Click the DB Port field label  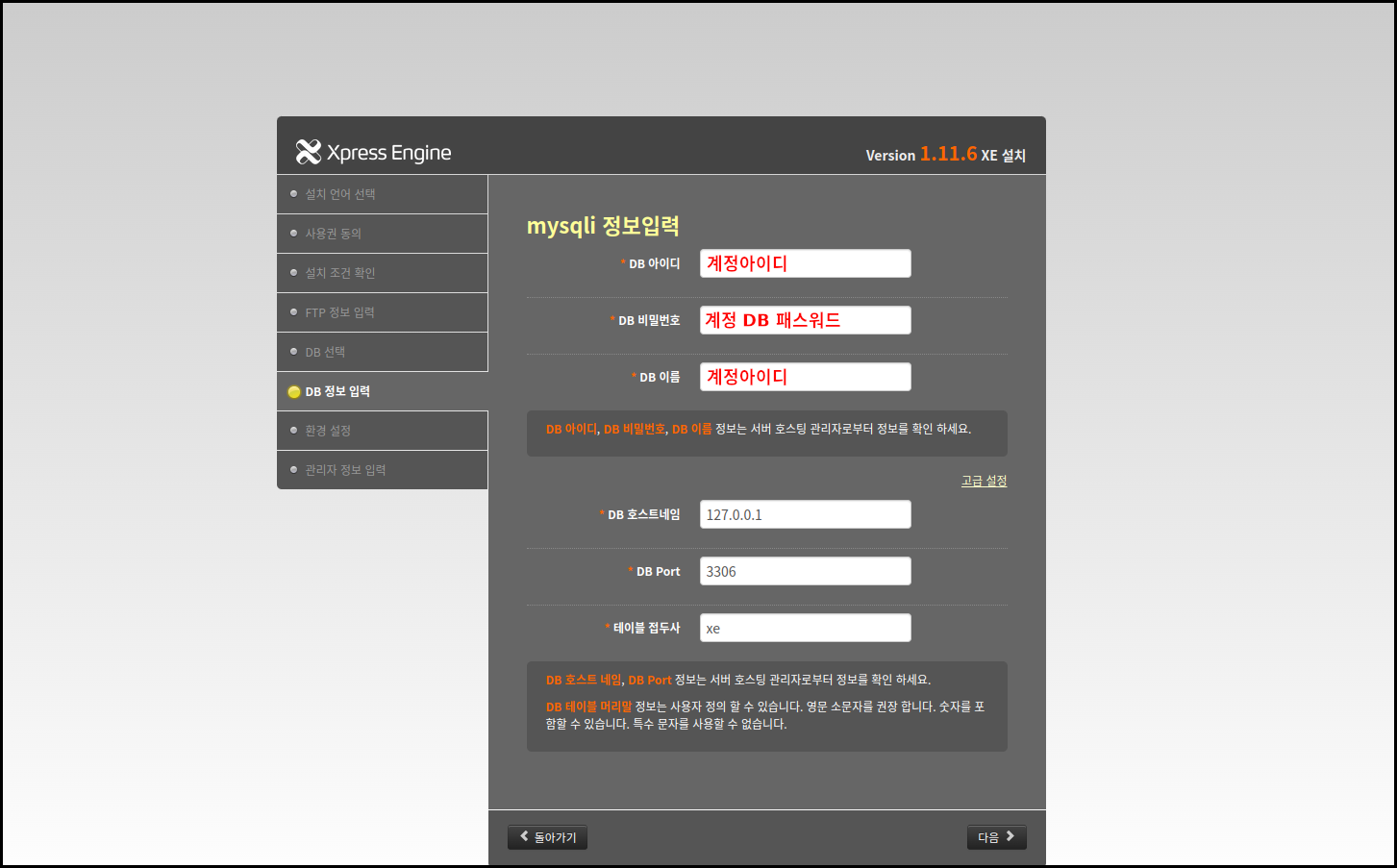click(658, 571)
